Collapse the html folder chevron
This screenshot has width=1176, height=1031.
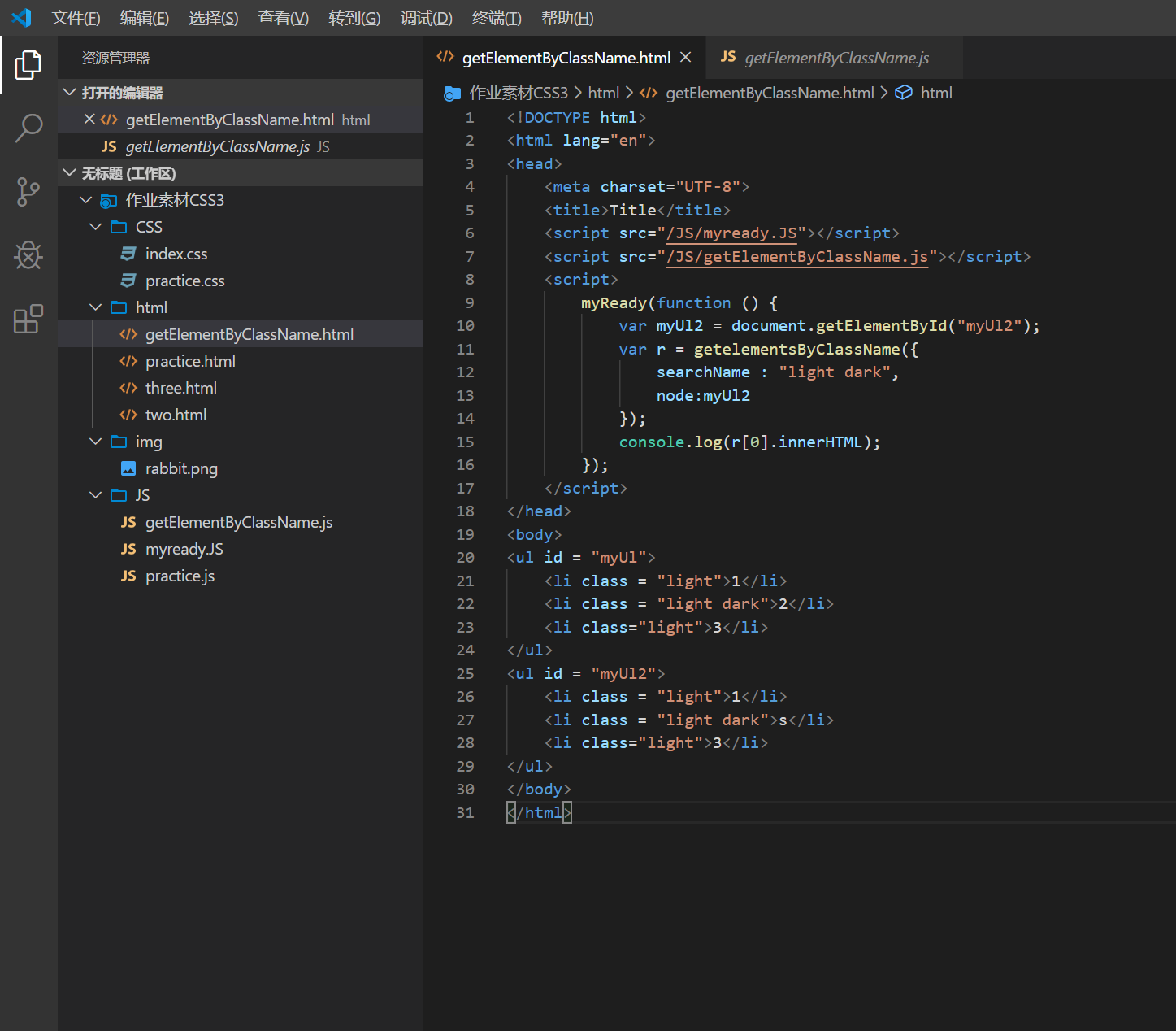tap(96, 307)
